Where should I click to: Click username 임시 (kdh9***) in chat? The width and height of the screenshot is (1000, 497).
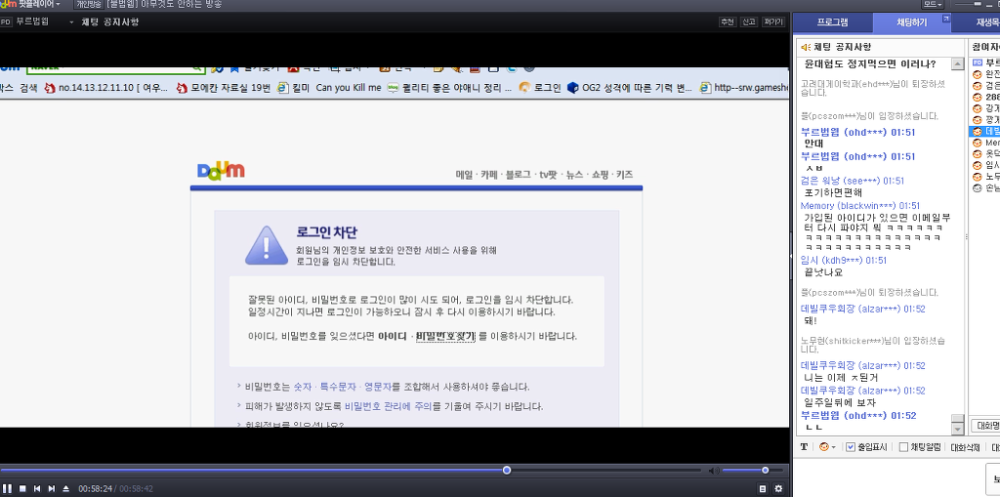click(844, 260)
